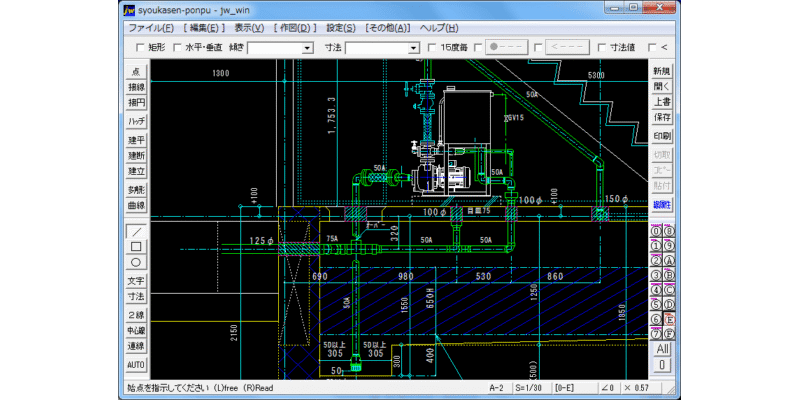
Task: Click the 寸法 dimension tool button
Action: point(136,296)
